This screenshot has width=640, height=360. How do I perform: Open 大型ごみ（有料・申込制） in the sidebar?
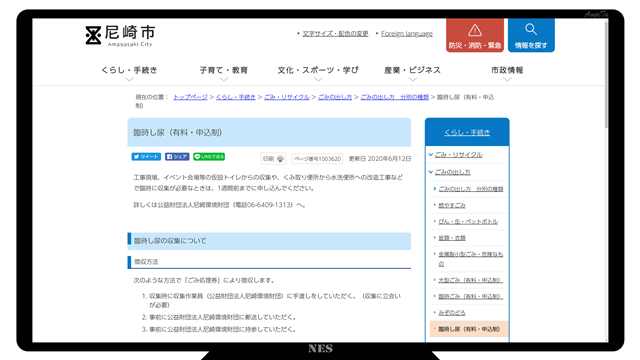[471, 280]
